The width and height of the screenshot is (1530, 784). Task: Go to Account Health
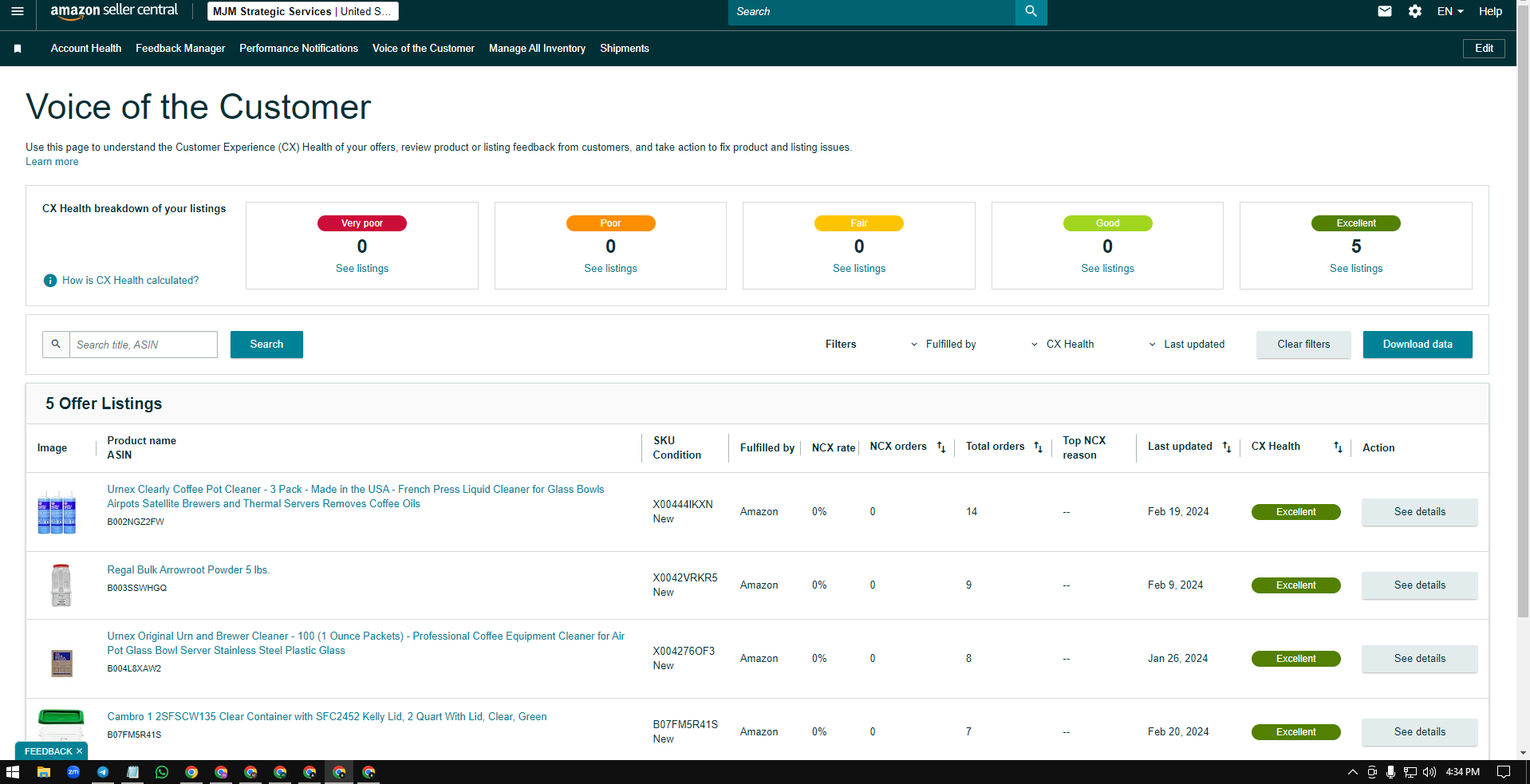tap(86, 49)
